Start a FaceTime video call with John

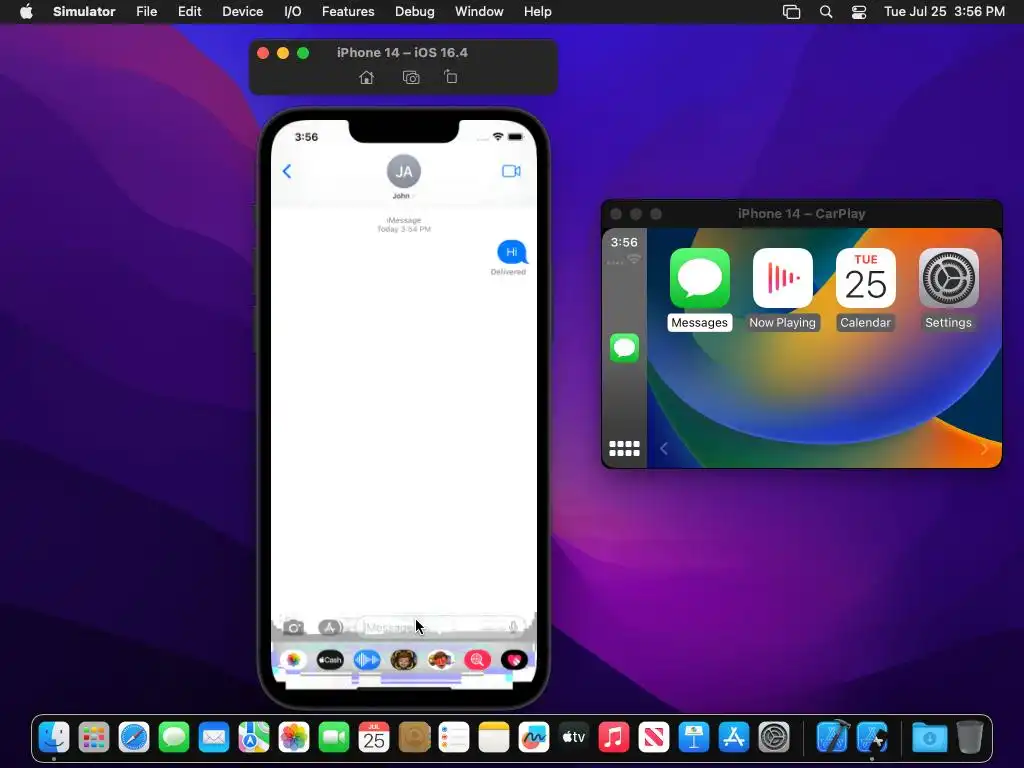[x=511, y=171]
